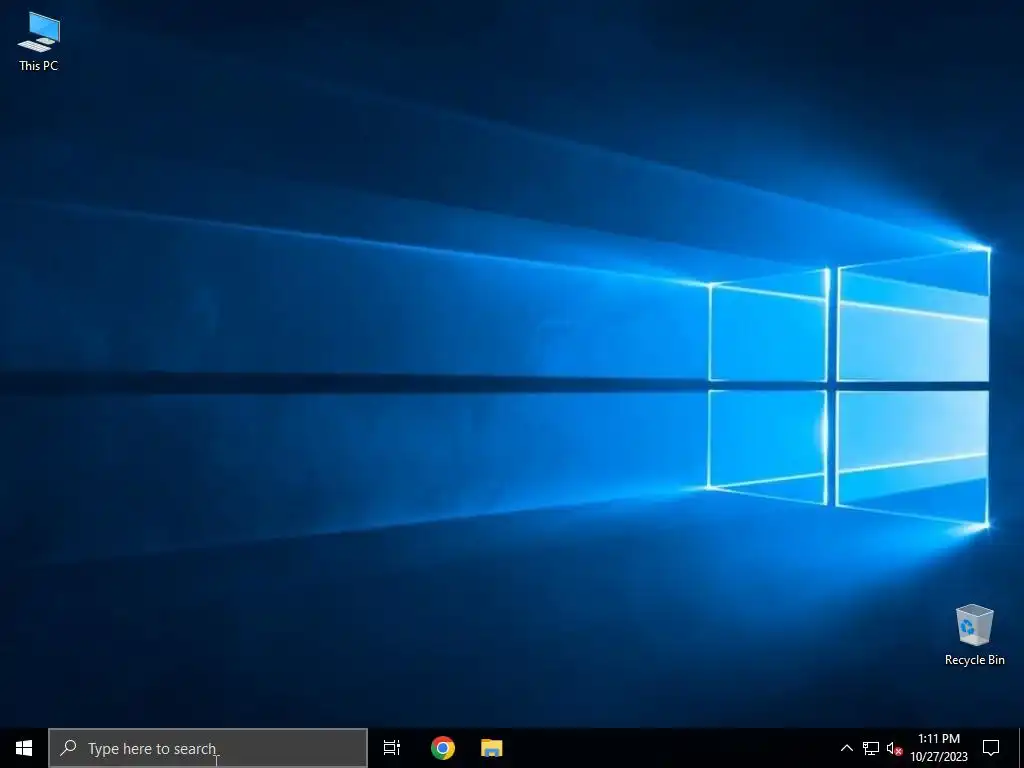Select the Recycle Bin desktop icon
The image size is (1024, 768).
coord(974,635)
